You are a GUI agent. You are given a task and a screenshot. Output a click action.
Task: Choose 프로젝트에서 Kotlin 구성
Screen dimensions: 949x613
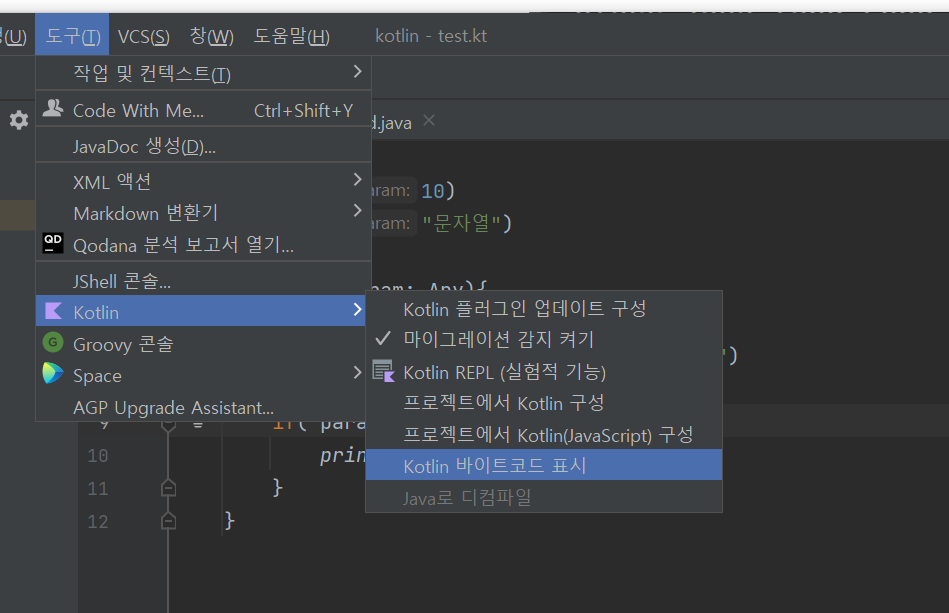543,403
